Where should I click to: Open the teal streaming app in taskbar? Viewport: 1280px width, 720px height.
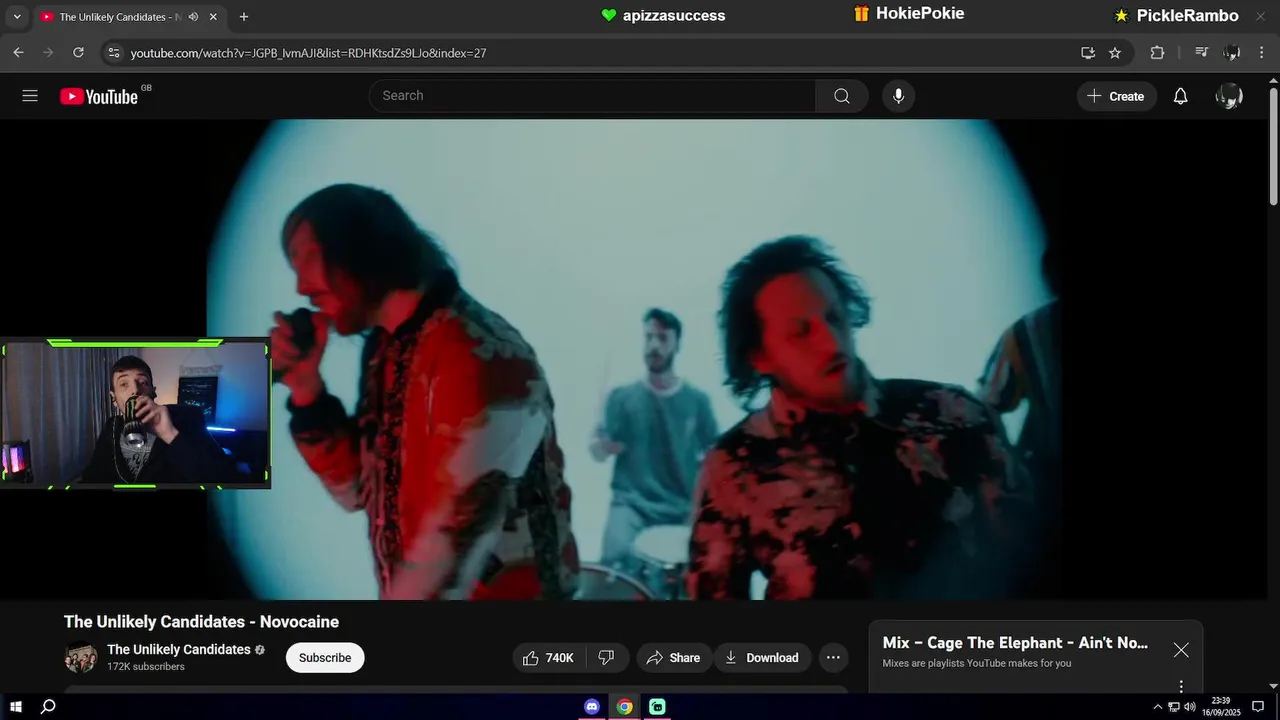657,707
